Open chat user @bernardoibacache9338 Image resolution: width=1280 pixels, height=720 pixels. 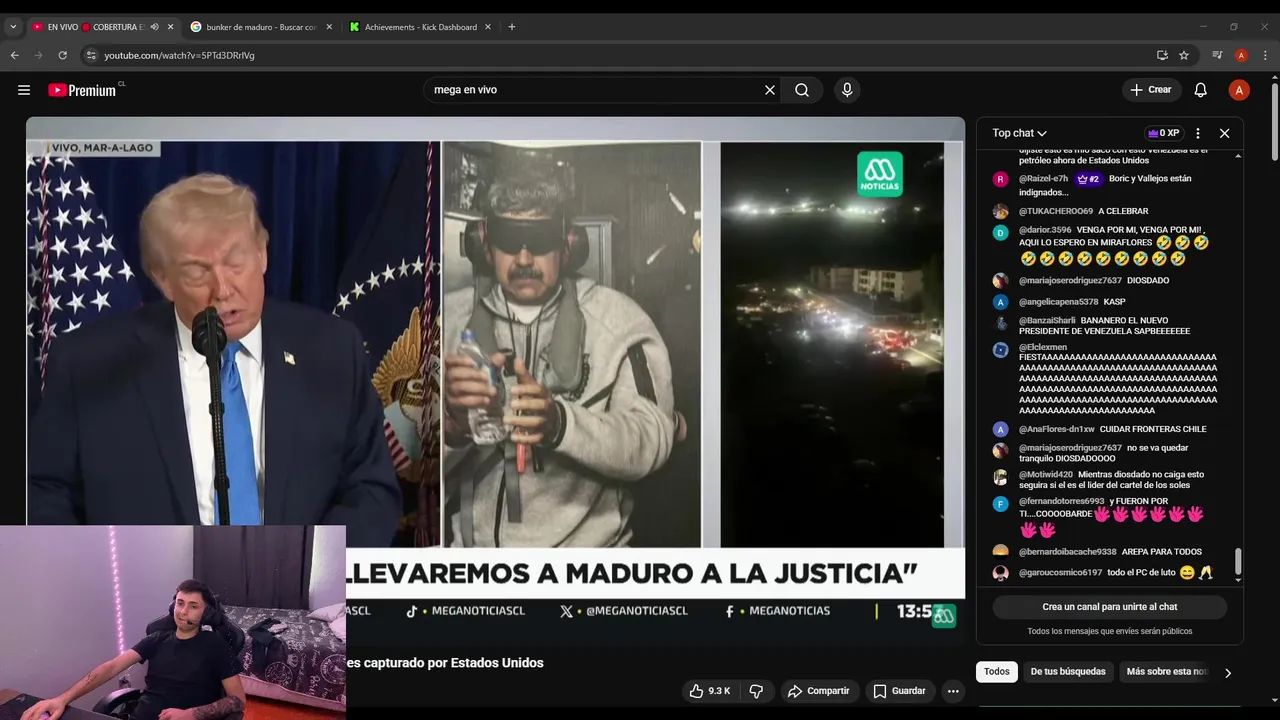1067,552
